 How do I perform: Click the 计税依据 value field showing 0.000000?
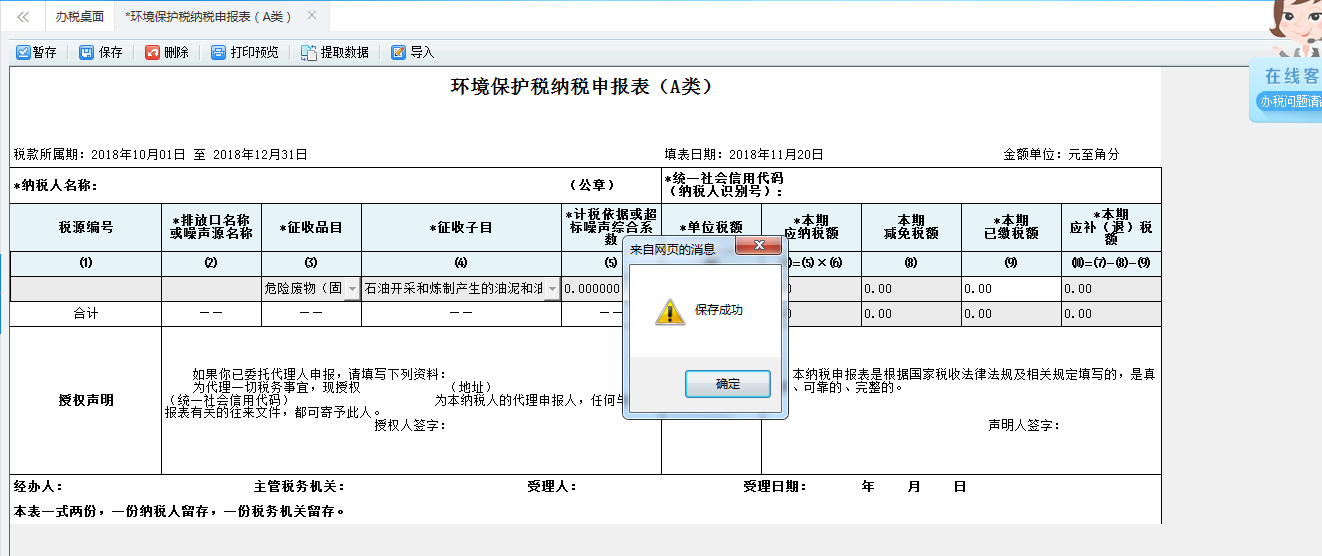point(592,289)
